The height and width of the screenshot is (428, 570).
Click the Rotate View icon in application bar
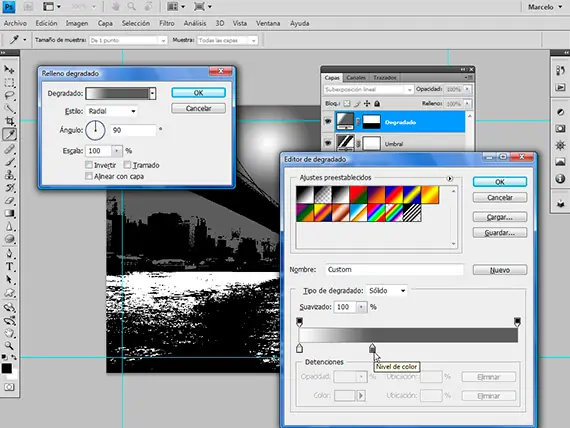coord(148,7)
